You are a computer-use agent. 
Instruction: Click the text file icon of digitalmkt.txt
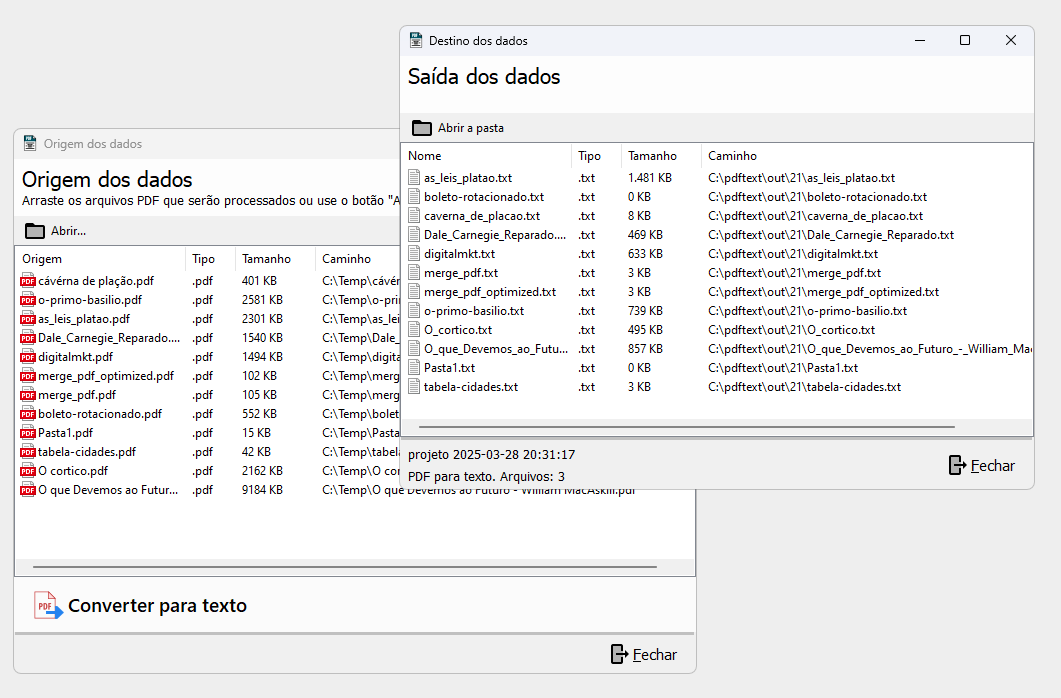coord(414,254)
